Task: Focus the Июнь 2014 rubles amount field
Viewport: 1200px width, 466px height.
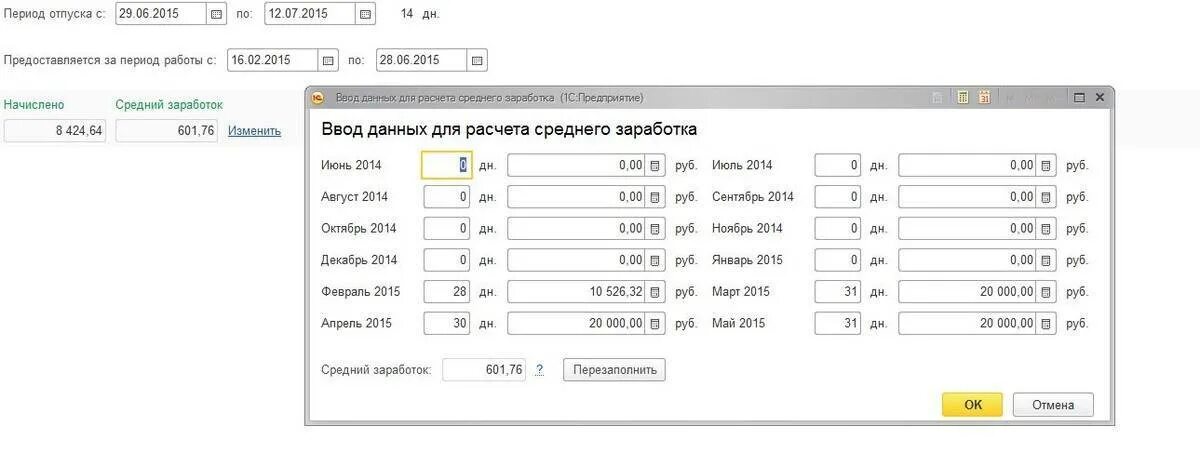Action: click(x=577, y=165)
